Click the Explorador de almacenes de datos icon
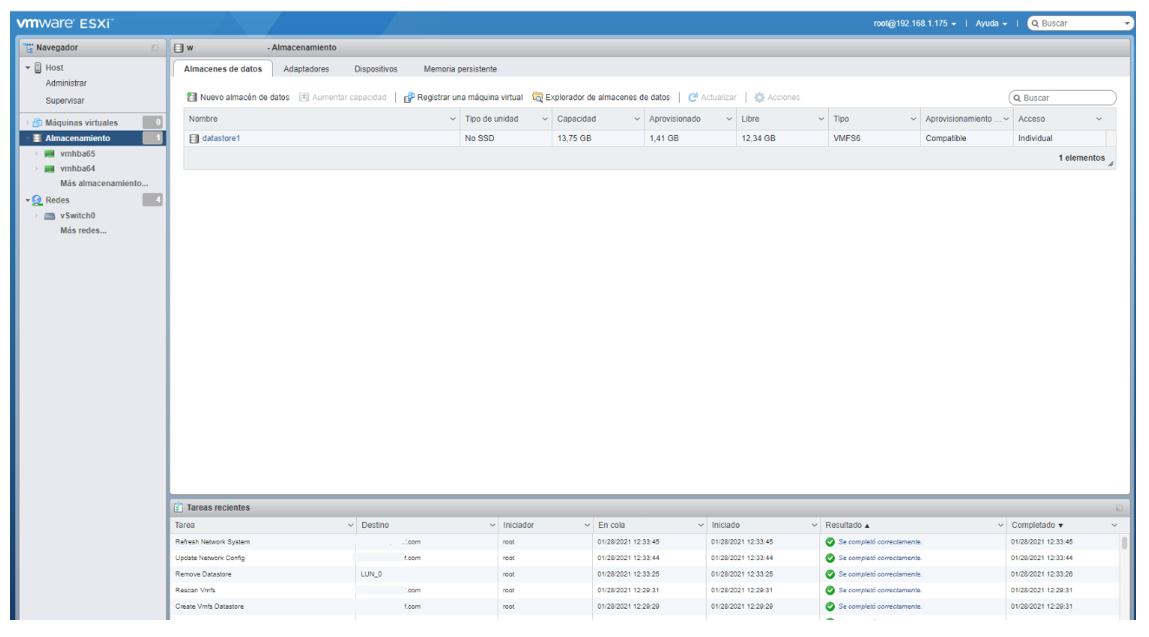This screenshot has height=637, width=1149. (x=537, y=97)
